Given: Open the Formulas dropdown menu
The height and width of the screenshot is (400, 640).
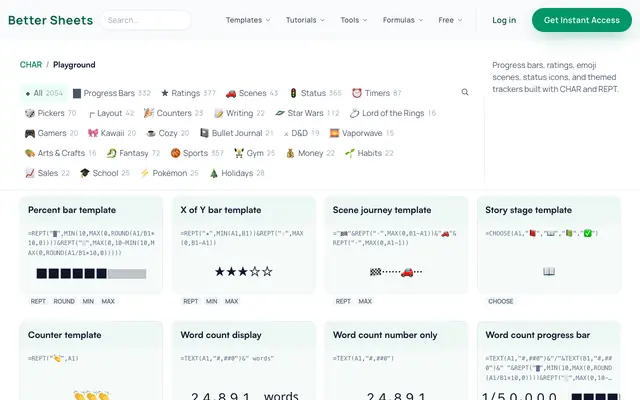Looking at the screenshot, I should 403,20.
